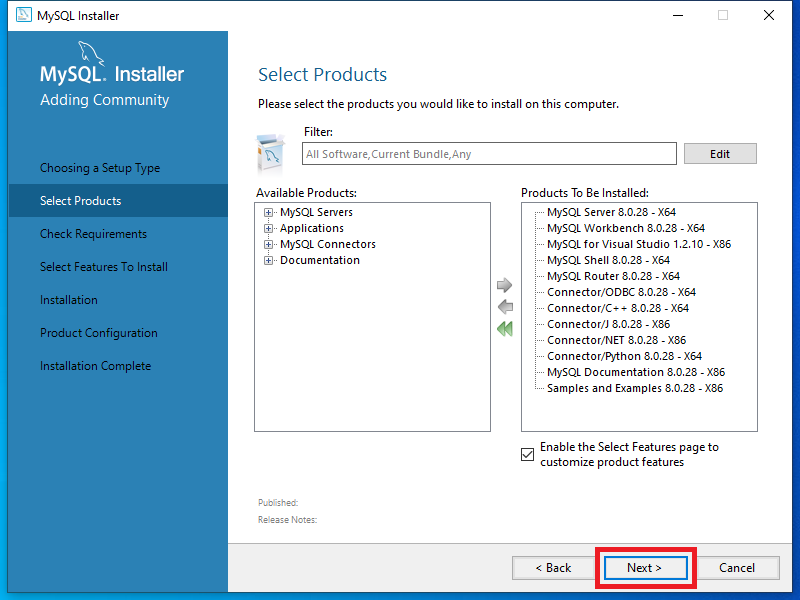
Task: Select Connector/J 8.0.28 - X86
Action: point(608,324)
